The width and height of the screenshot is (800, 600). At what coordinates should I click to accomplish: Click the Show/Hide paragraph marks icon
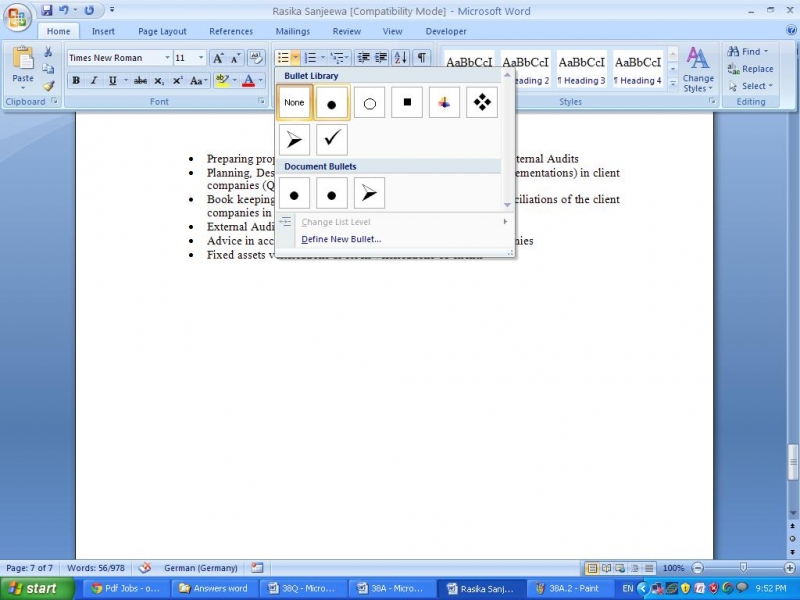422,58
